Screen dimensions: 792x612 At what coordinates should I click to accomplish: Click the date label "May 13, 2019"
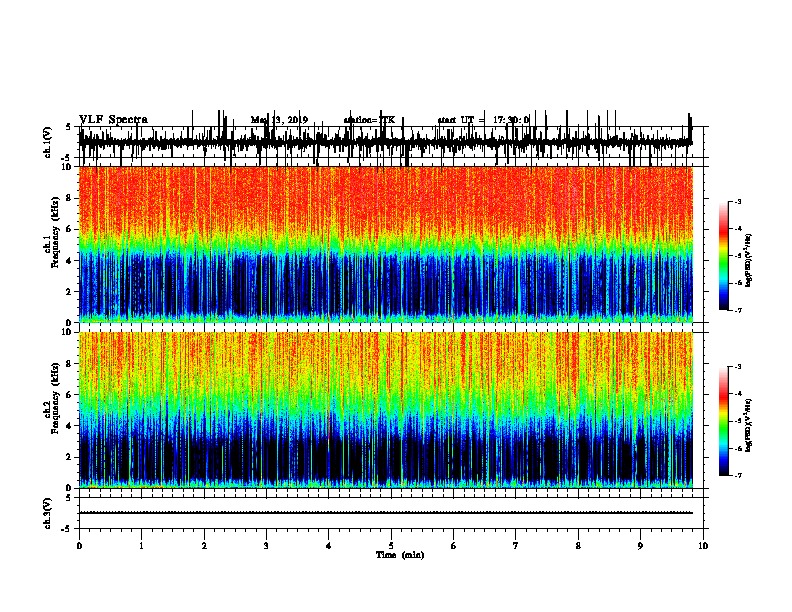[279, 120]
